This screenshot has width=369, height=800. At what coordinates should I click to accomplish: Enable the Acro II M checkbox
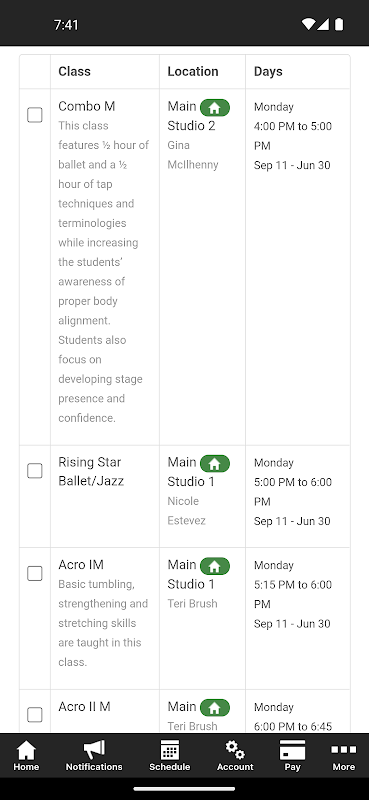point(35,714)
